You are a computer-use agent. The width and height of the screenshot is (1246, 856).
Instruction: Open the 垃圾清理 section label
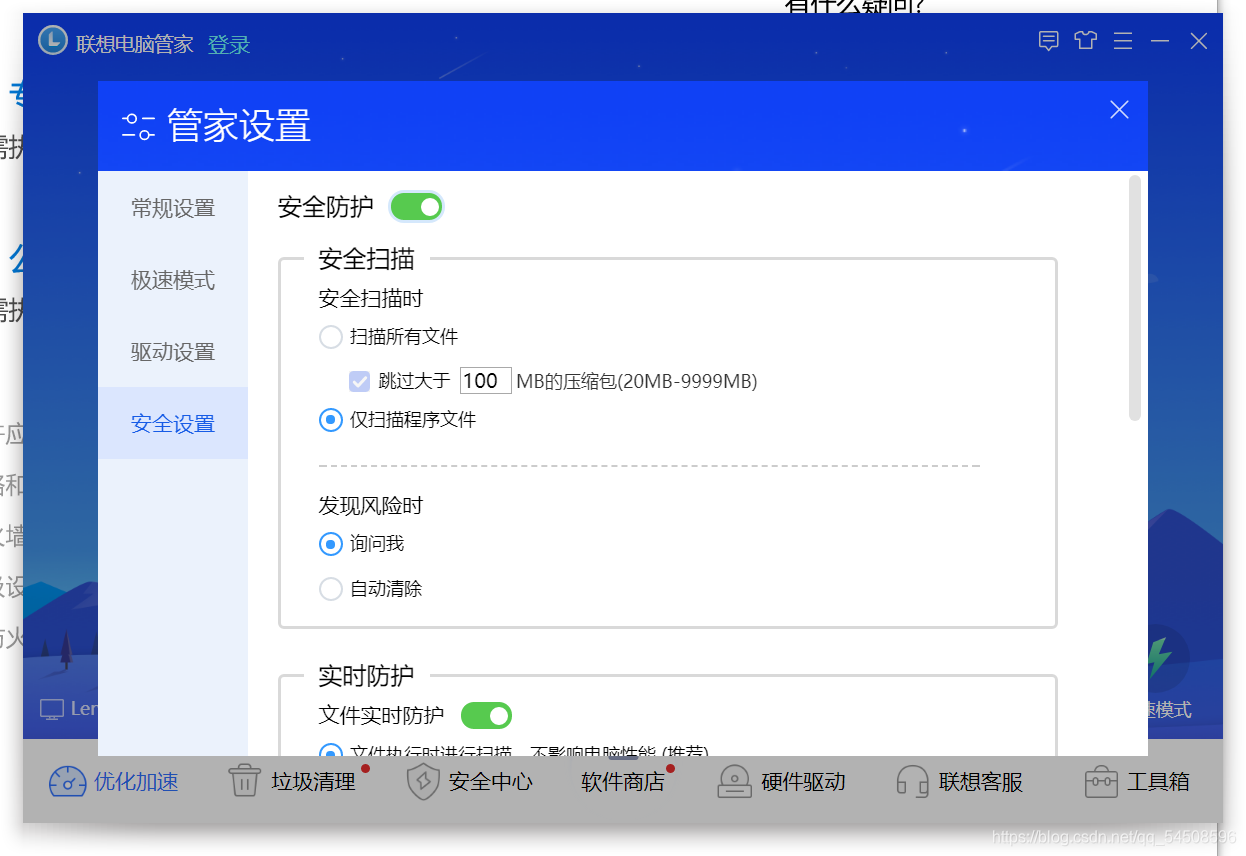tap(313, 782)
